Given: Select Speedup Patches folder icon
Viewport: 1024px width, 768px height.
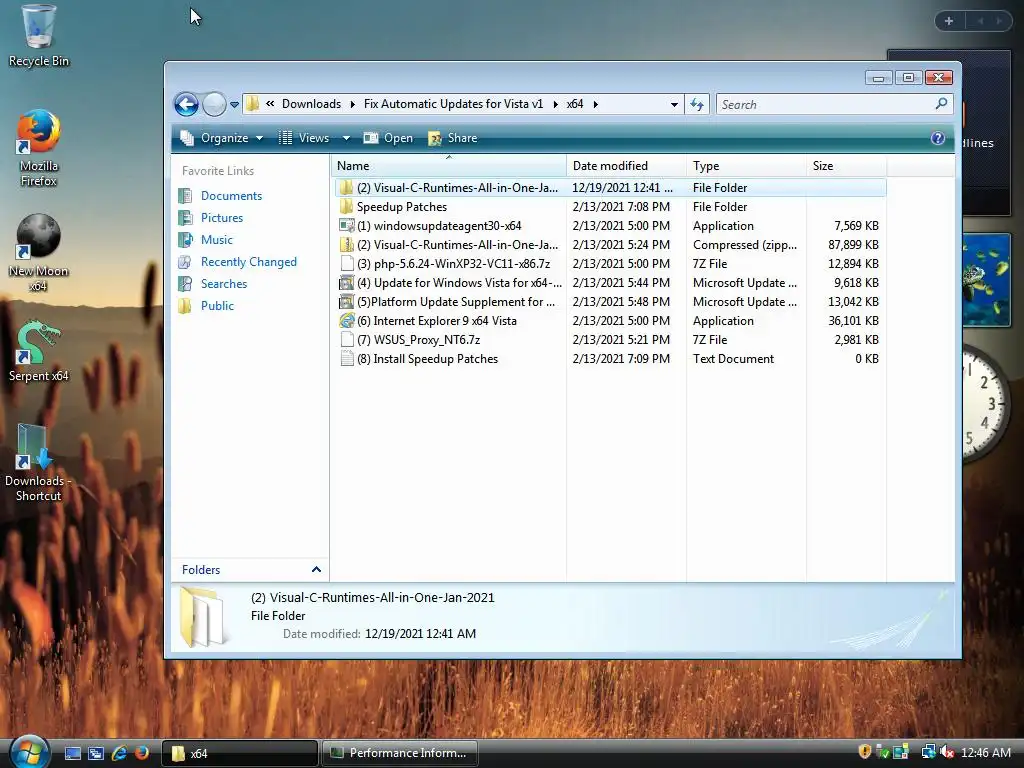Looking at the screenshot, I should (x=347, y=207).
